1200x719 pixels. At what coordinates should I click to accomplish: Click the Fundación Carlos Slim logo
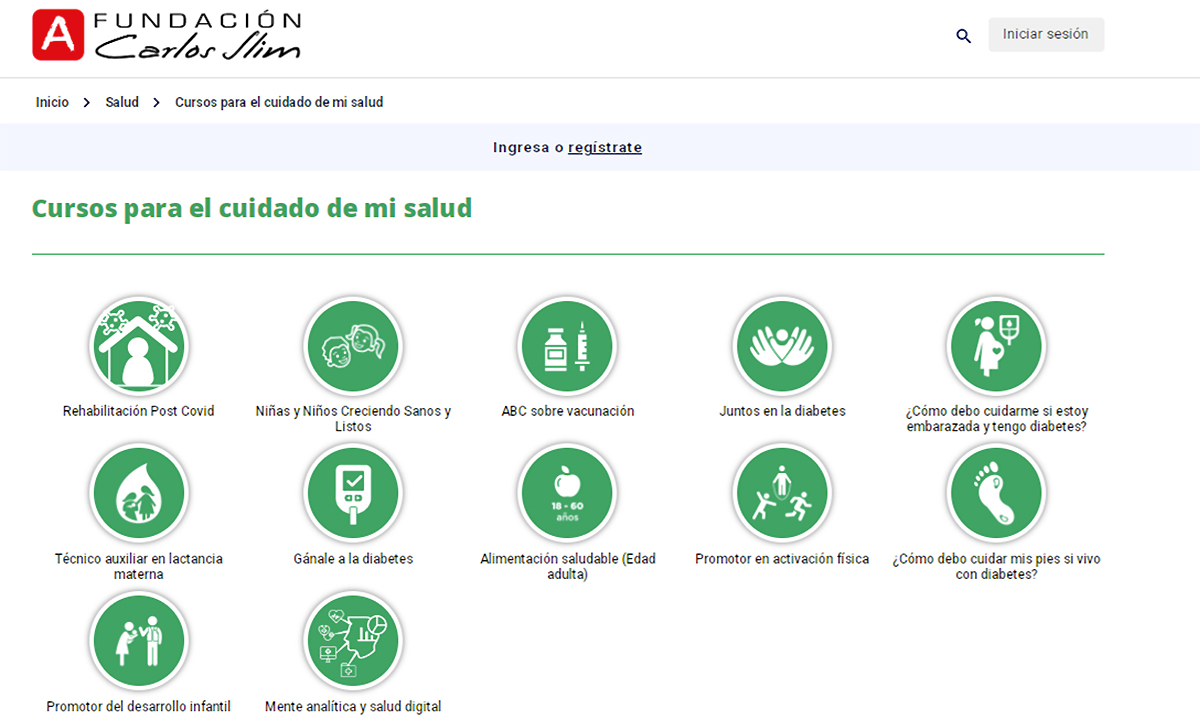pyautogui.click(x=166, y=35)
